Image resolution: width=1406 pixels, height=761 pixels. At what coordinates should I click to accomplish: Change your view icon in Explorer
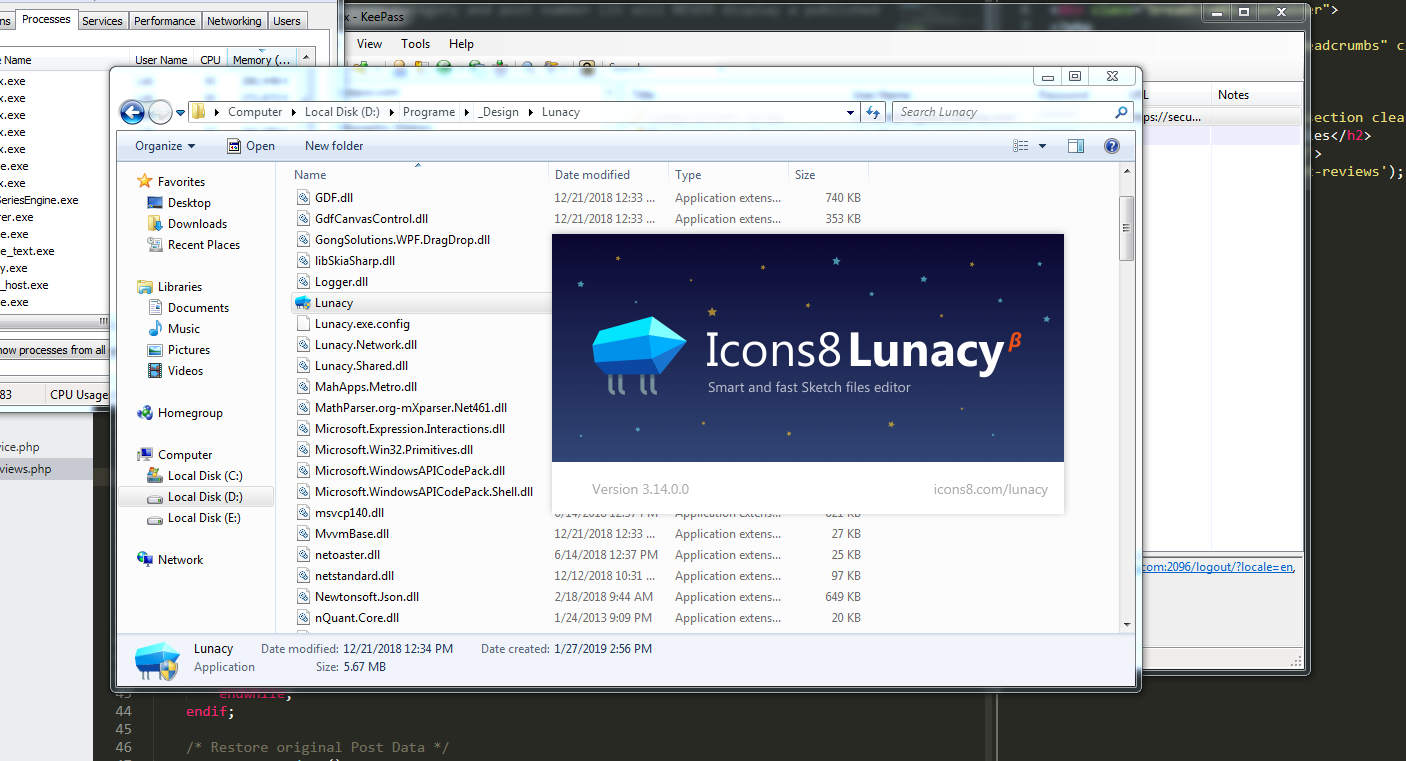(1021, 146)
